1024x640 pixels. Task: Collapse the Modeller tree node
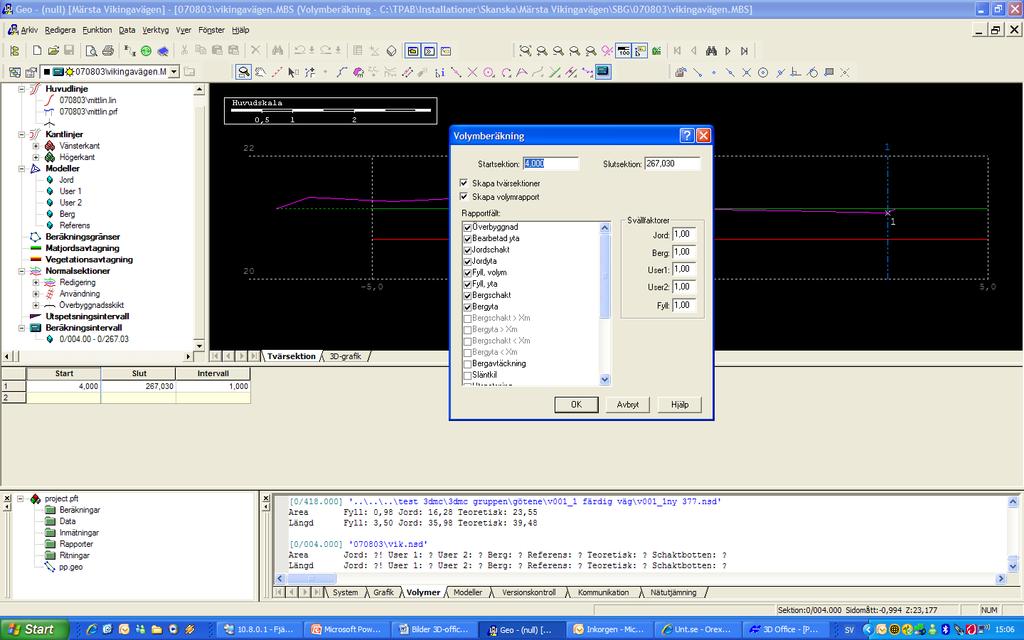22,168
